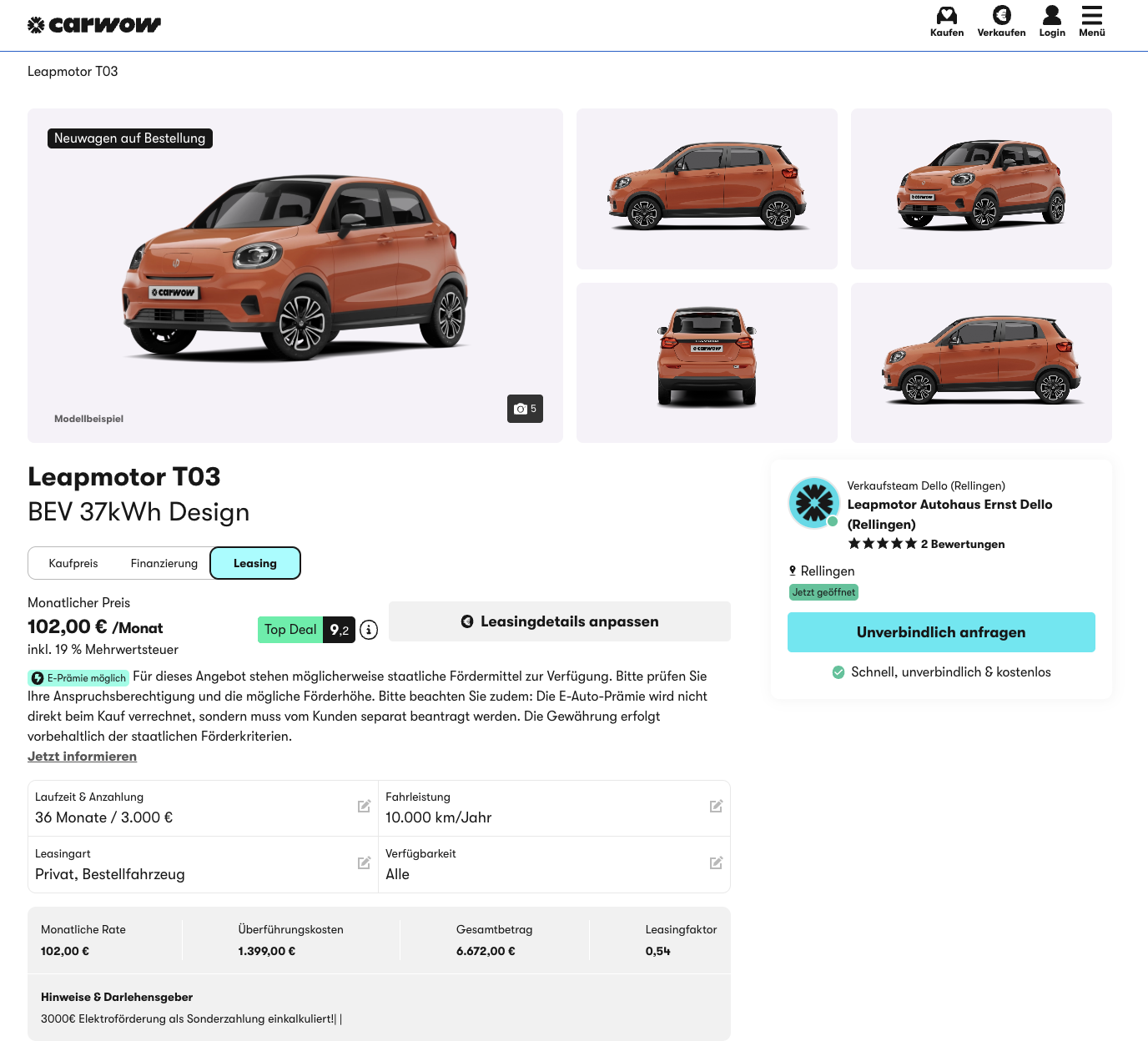Click the Top Deal badge

tap(290, 630)
